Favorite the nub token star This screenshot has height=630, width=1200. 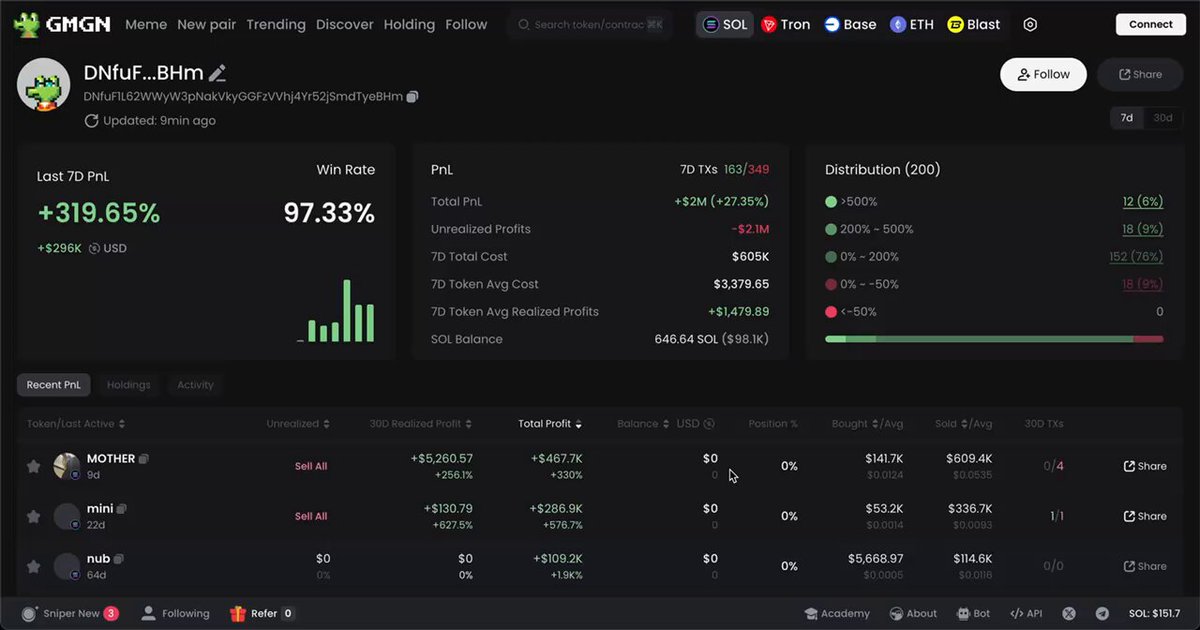coord(33,566)
